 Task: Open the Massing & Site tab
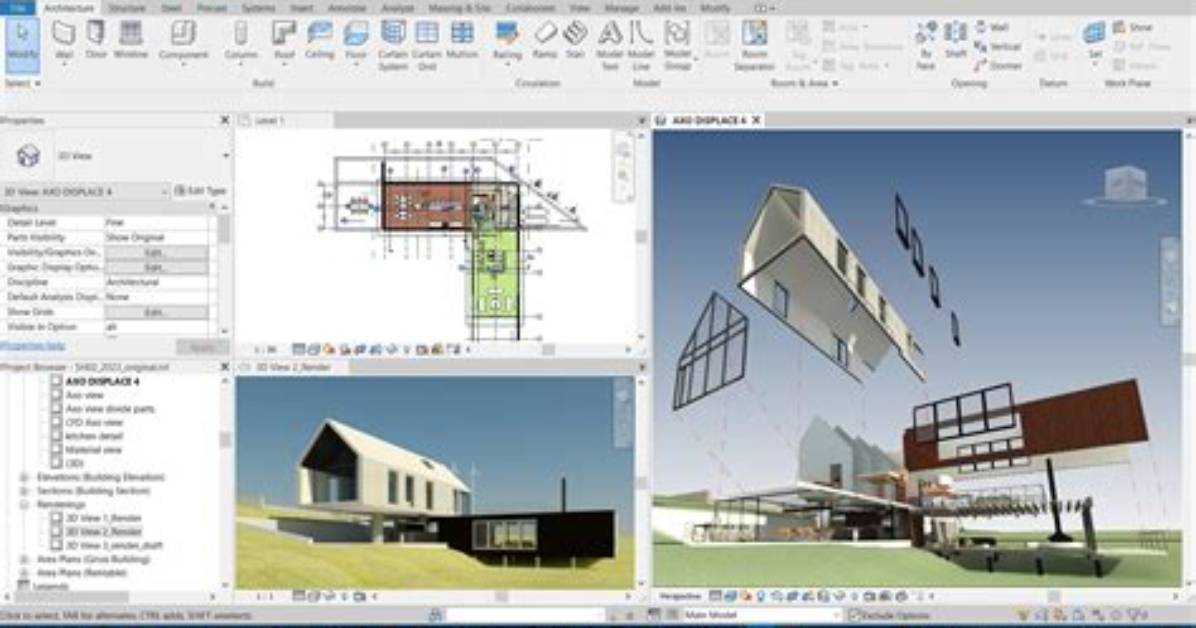459,8
